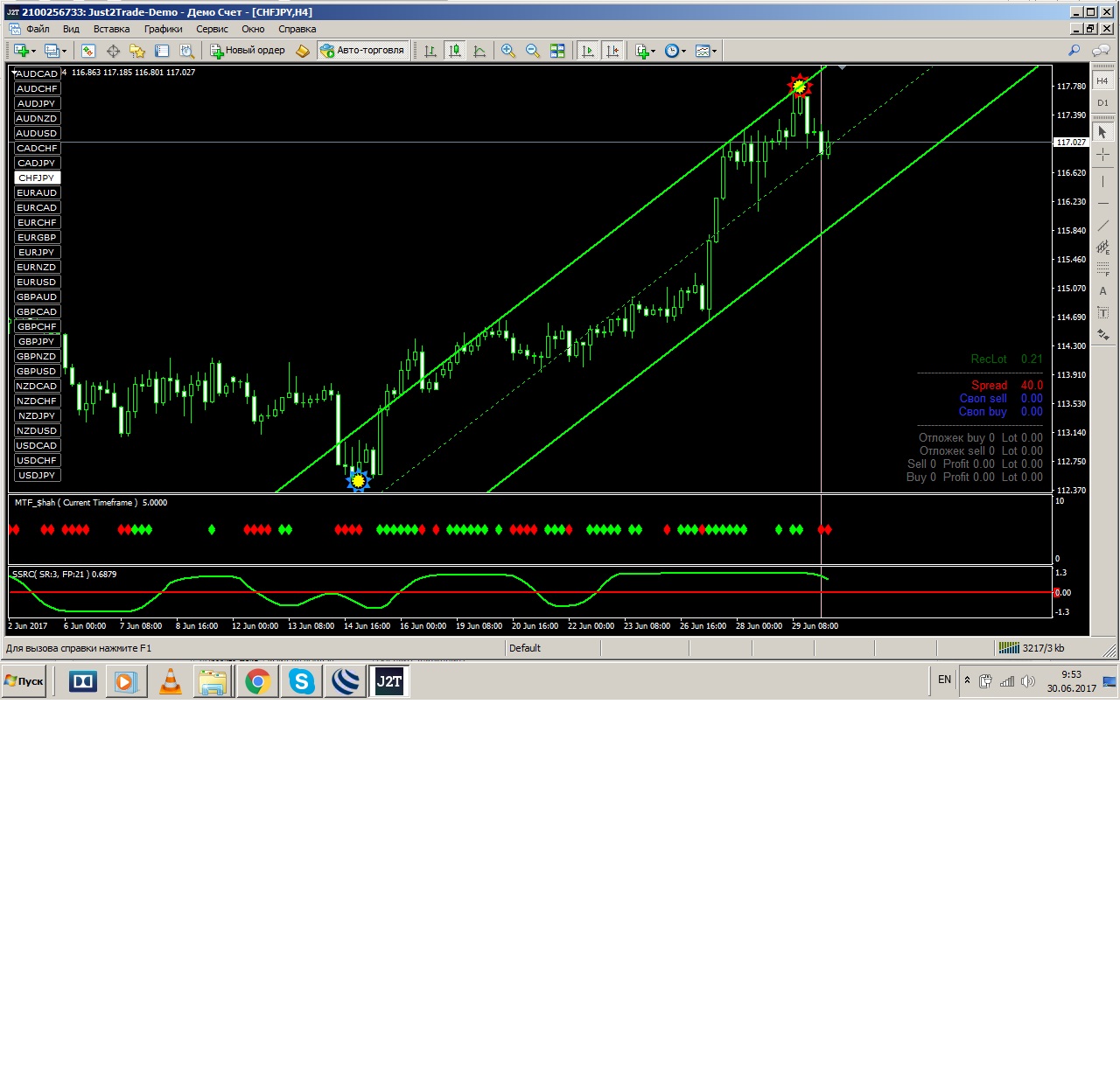Screen dimensions: 1120x1088
Task: Pick the horizontal line drawing tool
Action: click(x=1102, y=204)
